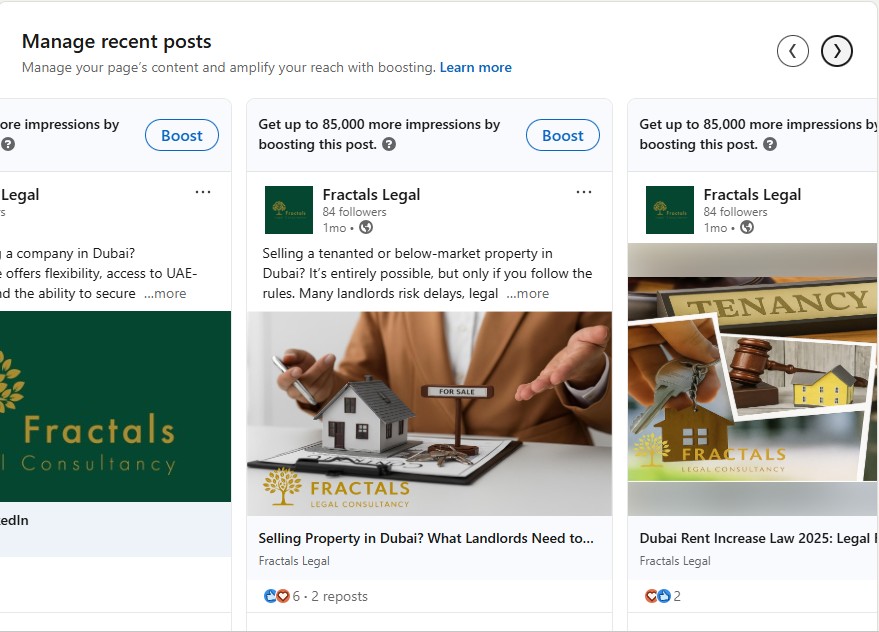879x632 pixels.
Task: Boost the leftmost company post
Action: tap(181, 136)
